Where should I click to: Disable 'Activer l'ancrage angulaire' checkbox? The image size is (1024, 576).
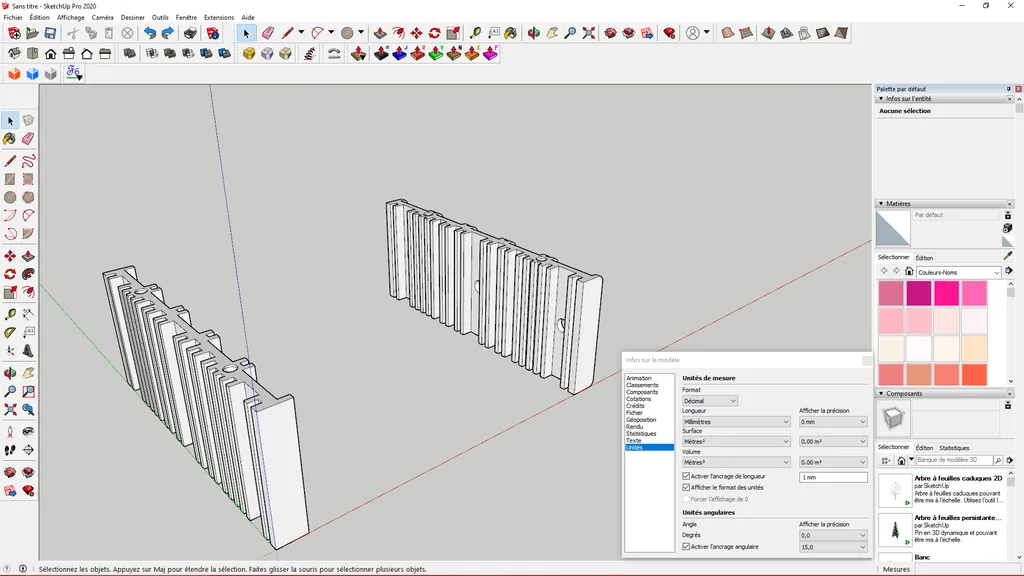[x=685, y=547]
